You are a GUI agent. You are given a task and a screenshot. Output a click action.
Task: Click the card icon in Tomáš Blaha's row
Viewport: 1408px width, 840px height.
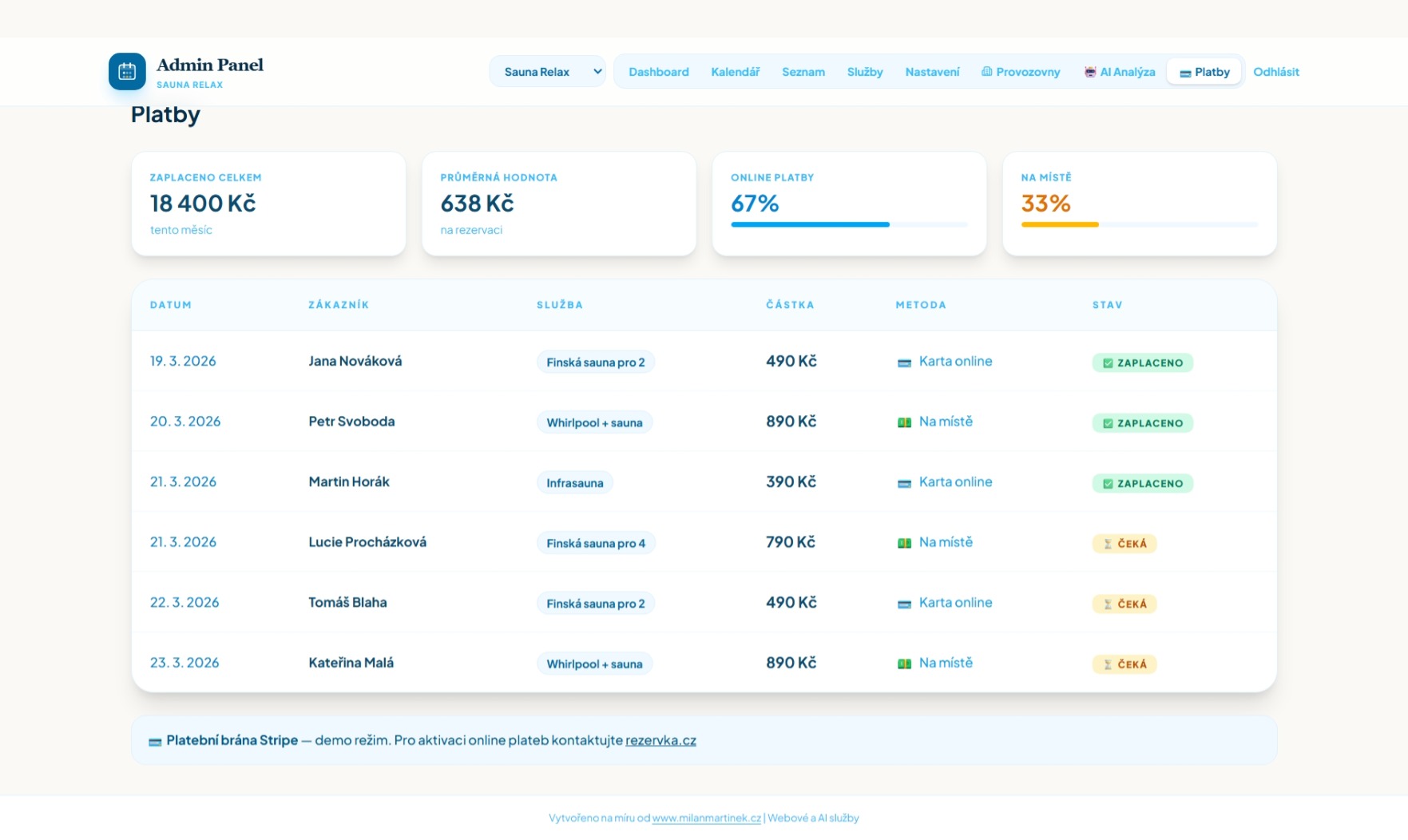[904, 604]
